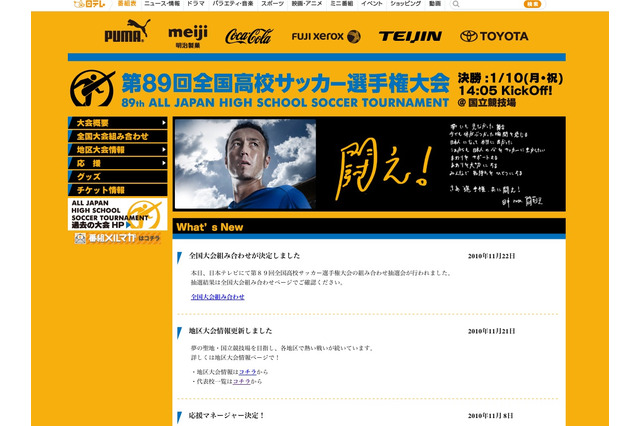Click the 第89回全国高校サッカー選手権大会 title
The height and width of the screenshot is (426, 640).
(x=285, y=83)
